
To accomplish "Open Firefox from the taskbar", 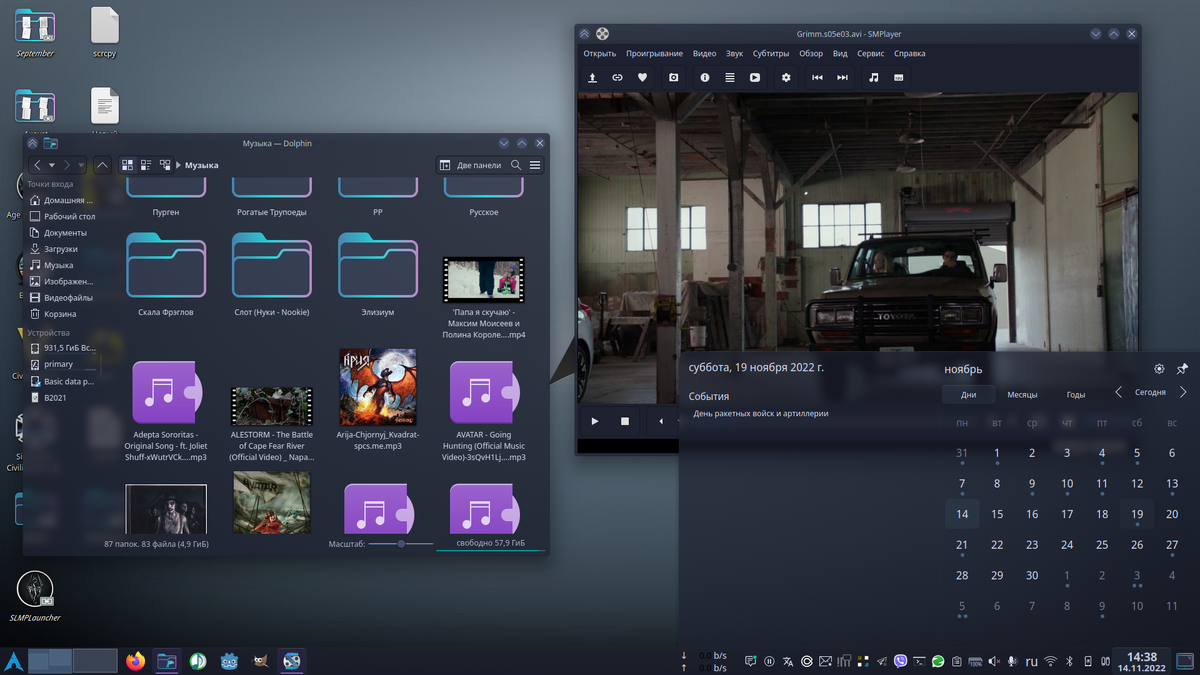I will [136, 661].
